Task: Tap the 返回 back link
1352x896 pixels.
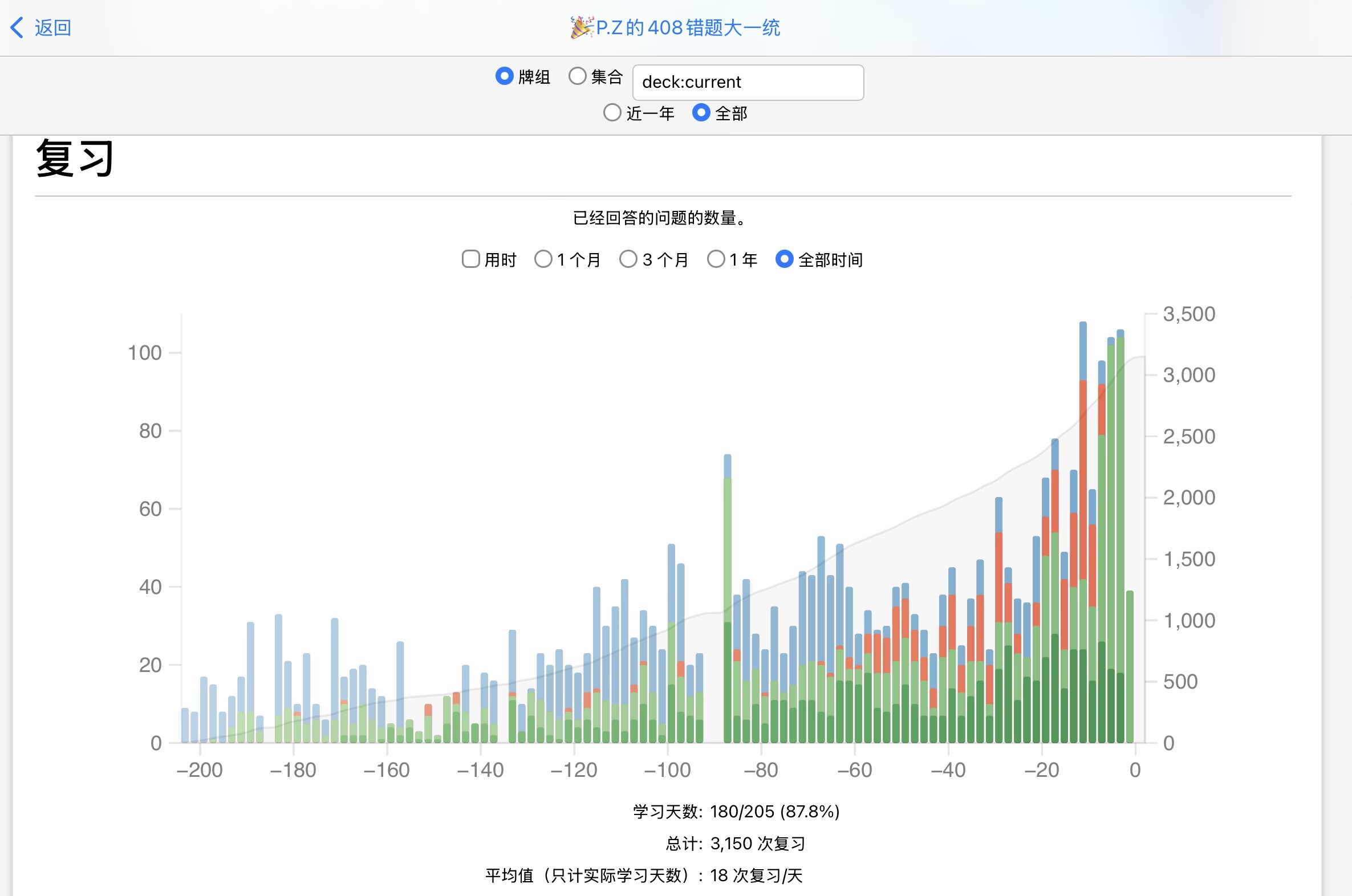Action: pyautogui.click(x=52, y=27)
